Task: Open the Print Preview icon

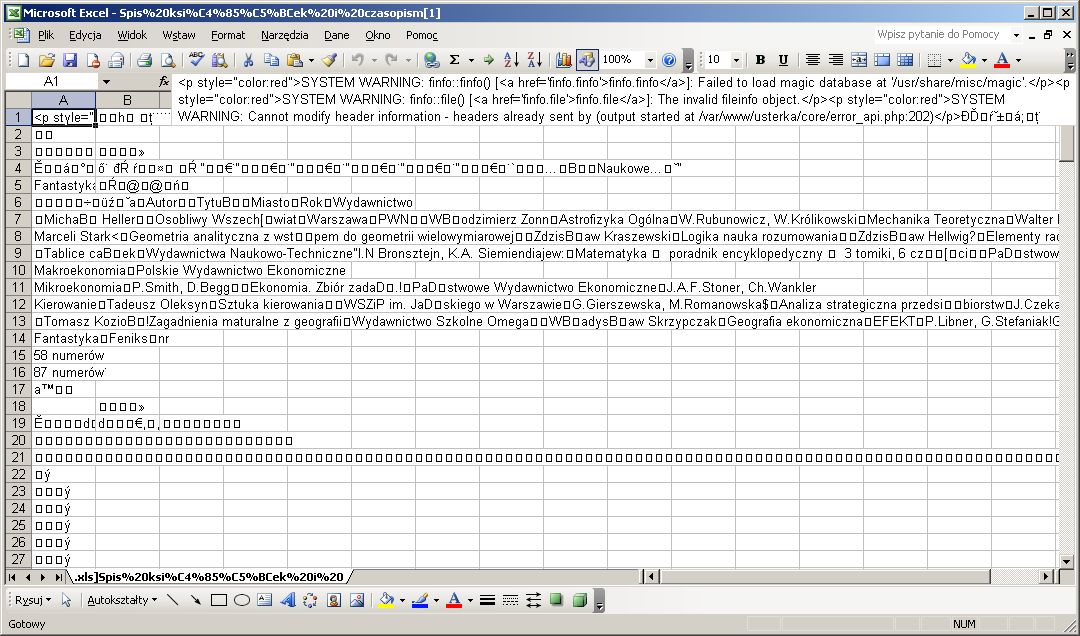Action: (166, 60)
